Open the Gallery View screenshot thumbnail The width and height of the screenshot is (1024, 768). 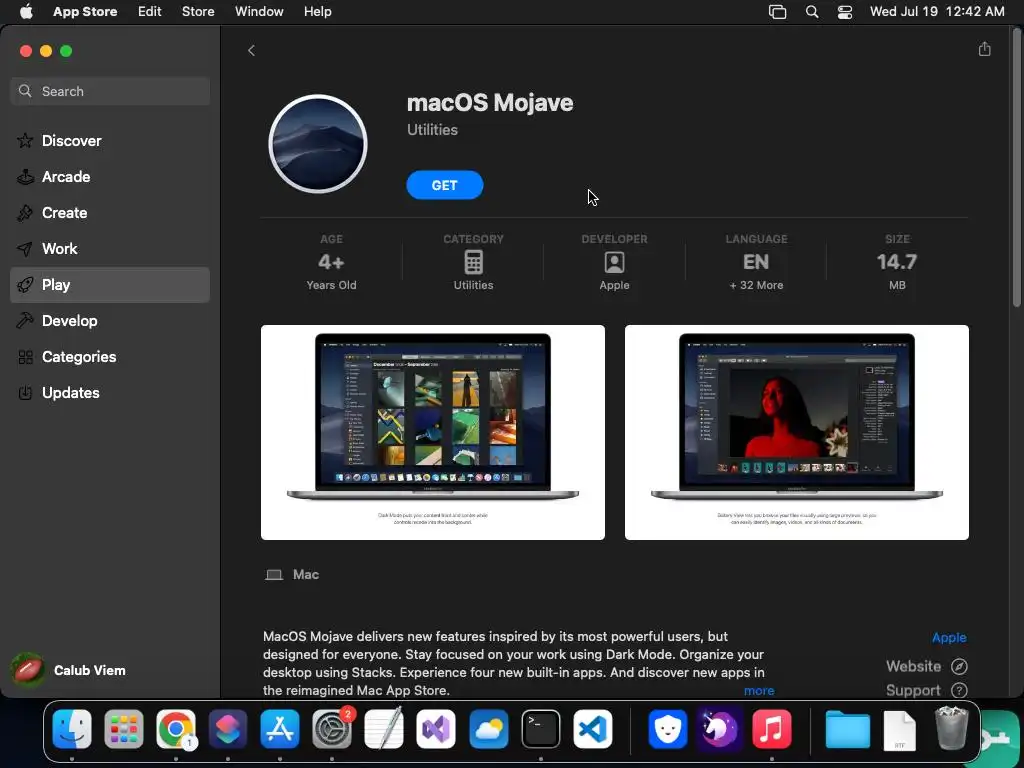coord(797,432)
